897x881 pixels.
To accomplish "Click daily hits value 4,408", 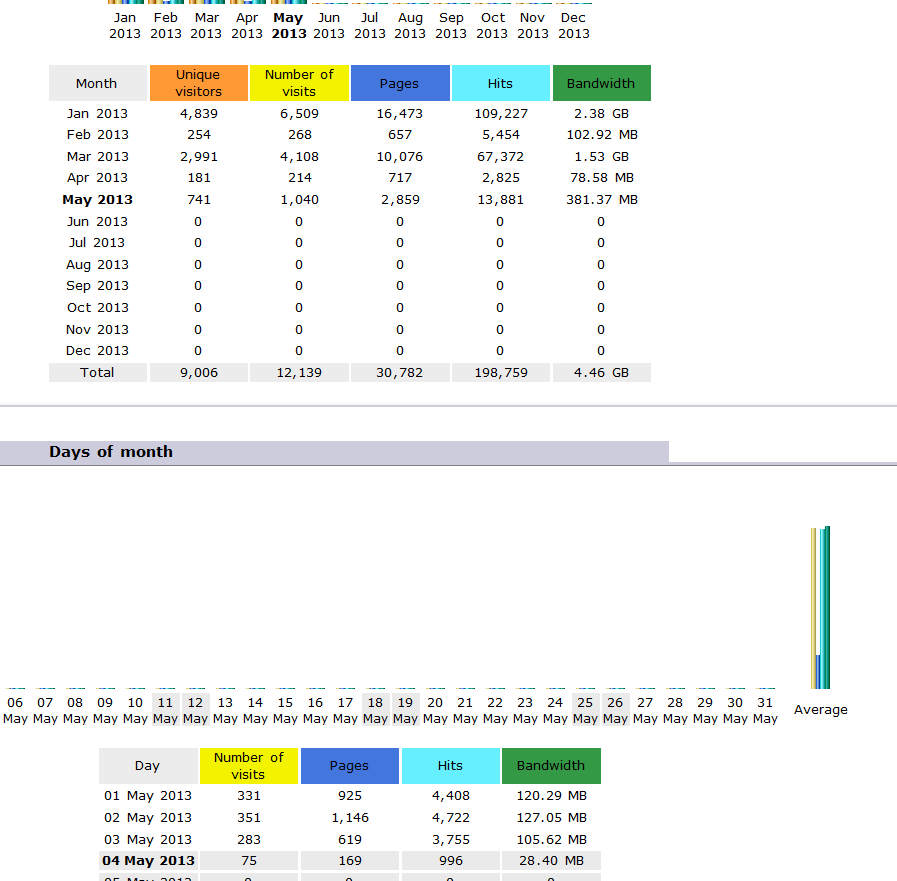I will [451, 796].
